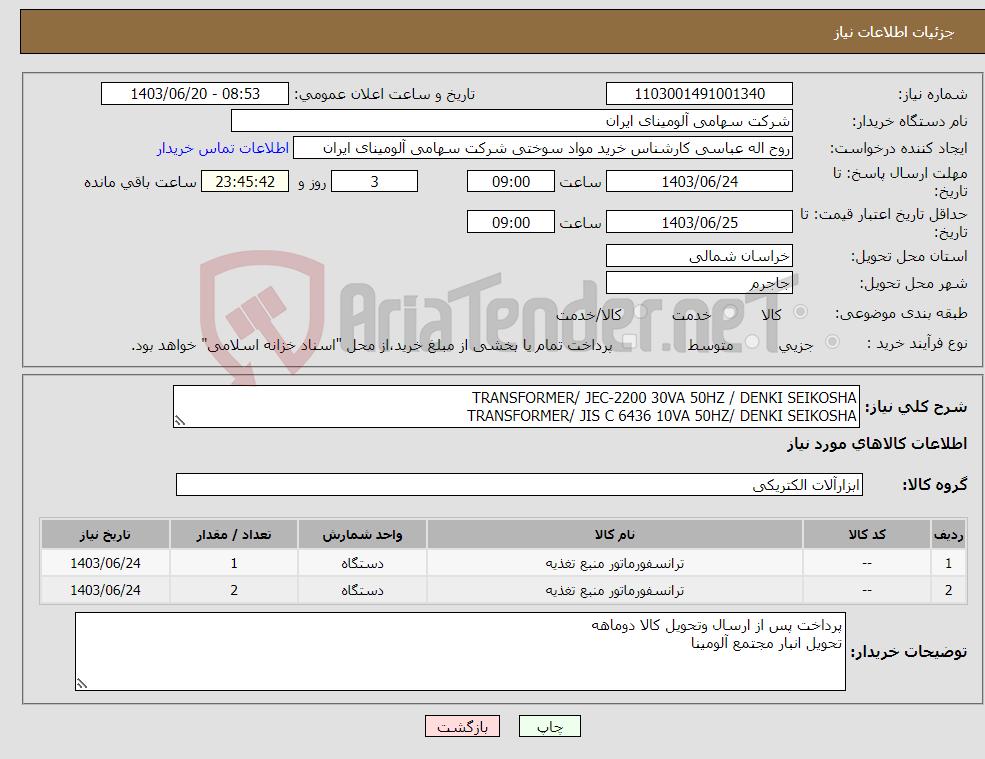
Task: Click the واحد شمارش column header
Action: (x=362, y=535)
